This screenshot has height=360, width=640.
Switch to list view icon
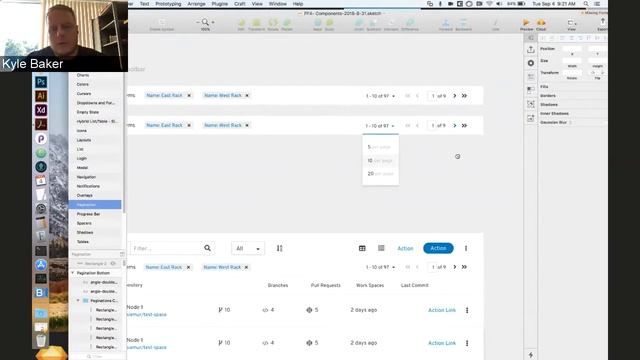tap(381, 248)
